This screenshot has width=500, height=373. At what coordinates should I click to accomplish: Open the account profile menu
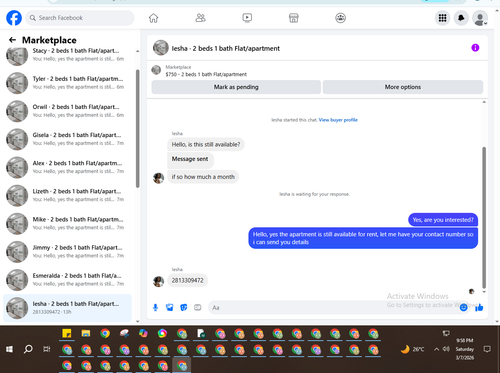pyautogui.click(x=480, y=18)
